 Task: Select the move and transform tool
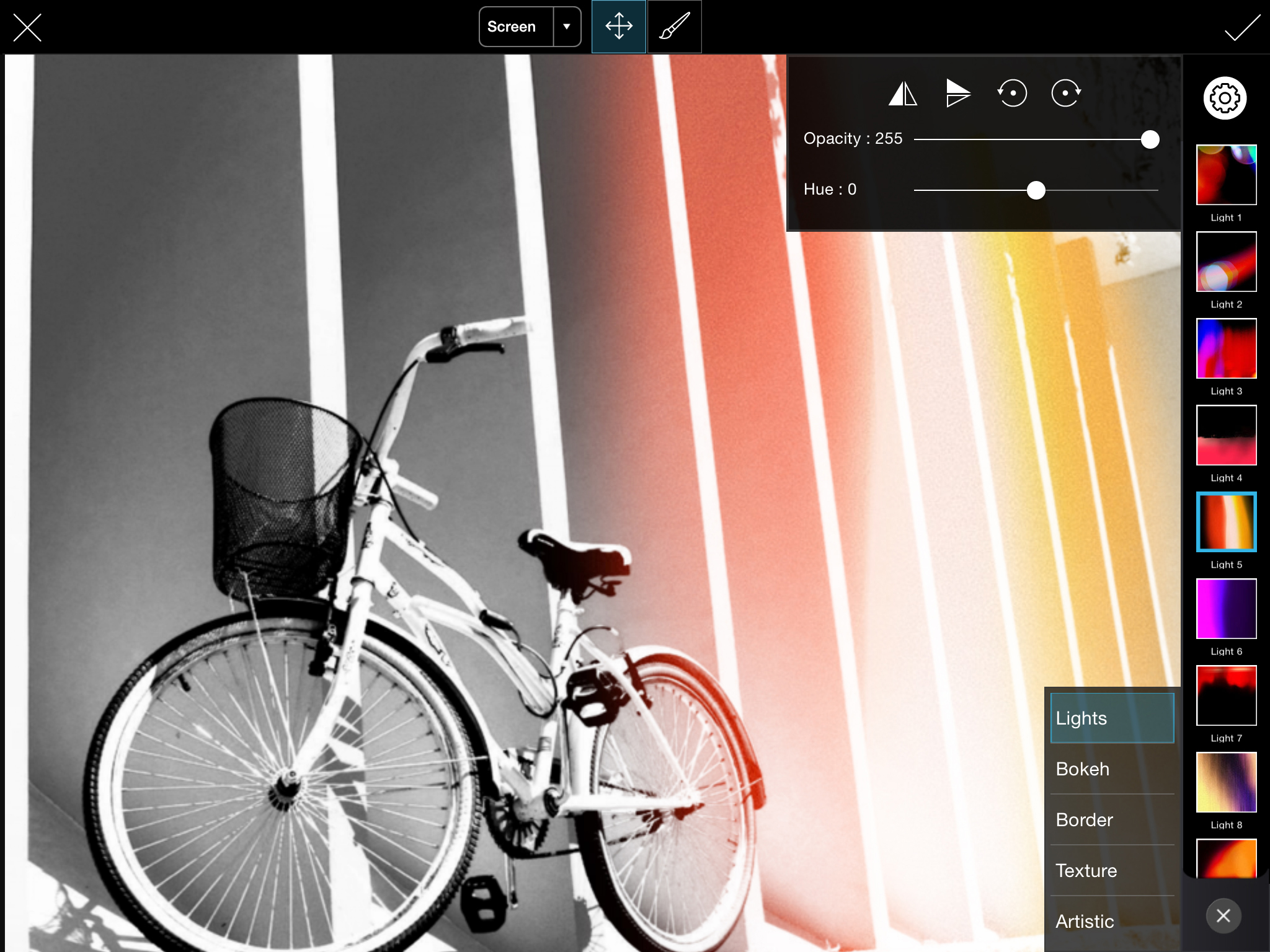click(618, 26)
